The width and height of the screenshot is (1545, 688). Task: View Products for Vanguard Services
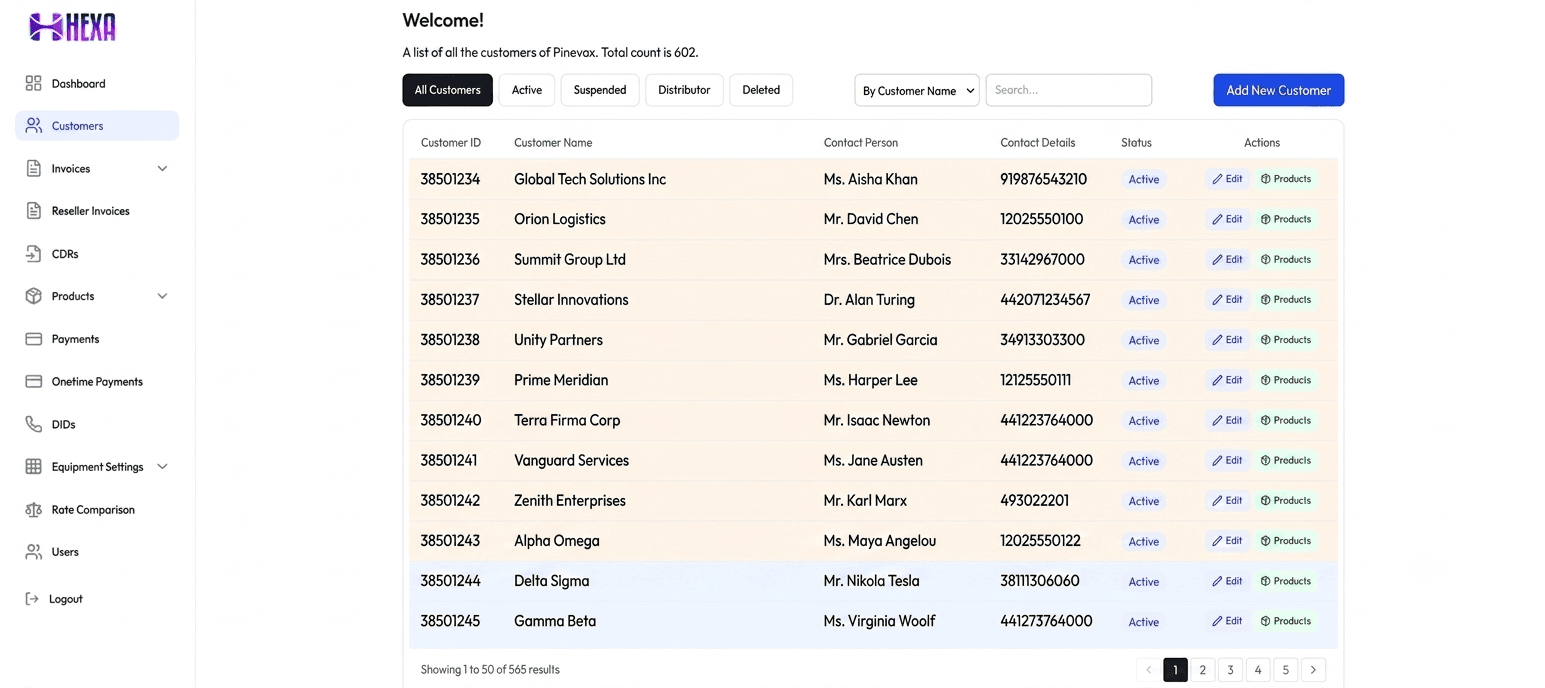coord(1285,460)
